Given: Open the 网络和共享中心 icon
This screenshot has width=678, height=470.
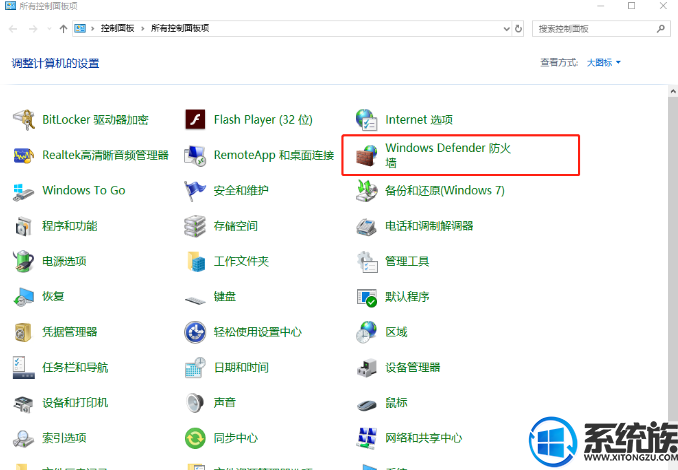Looking at the screenshot, I should tap(367, 439).
